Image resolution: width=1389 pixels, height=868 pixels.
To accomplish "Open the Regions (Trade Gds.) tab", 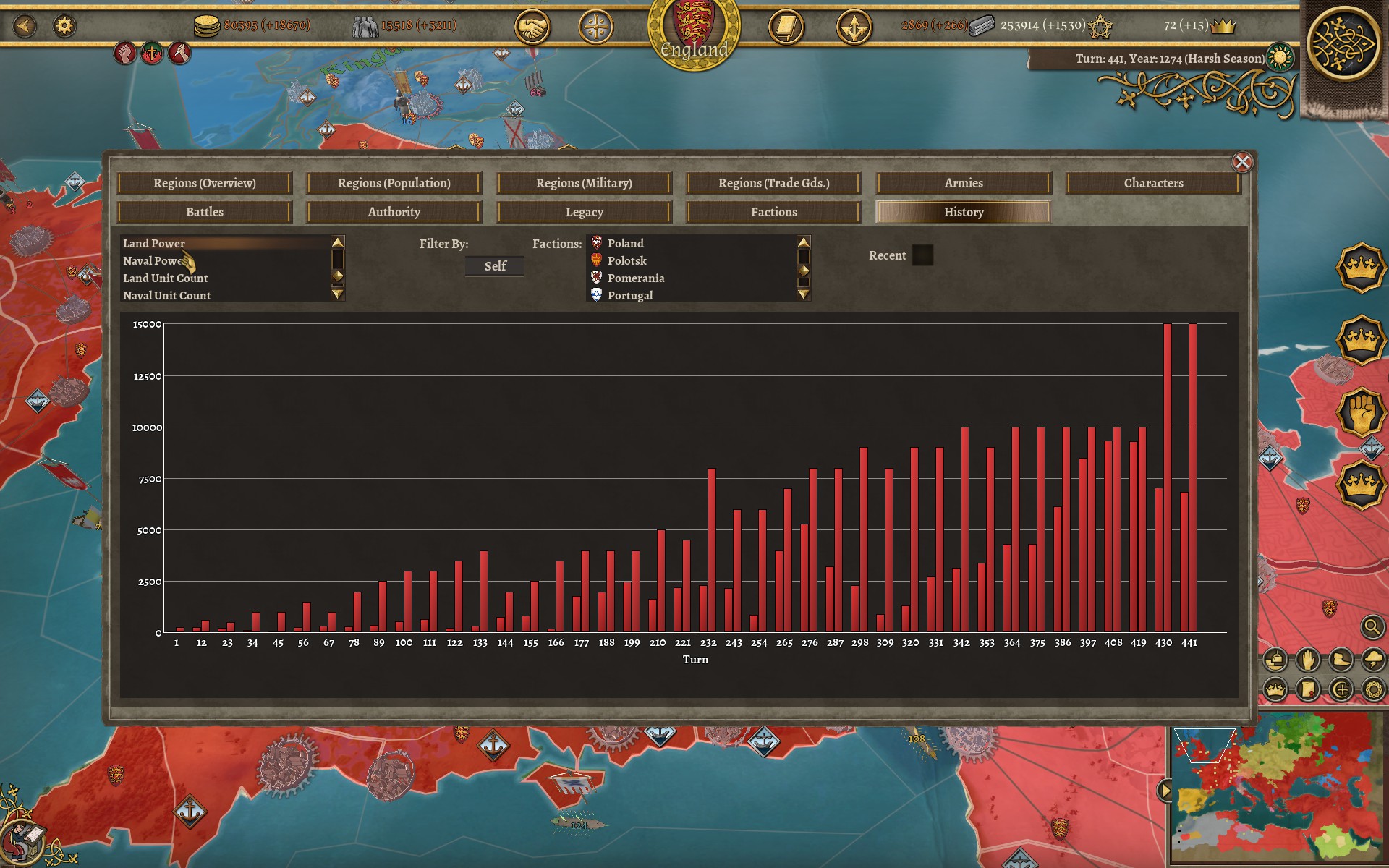I will [x=774, y=183].
